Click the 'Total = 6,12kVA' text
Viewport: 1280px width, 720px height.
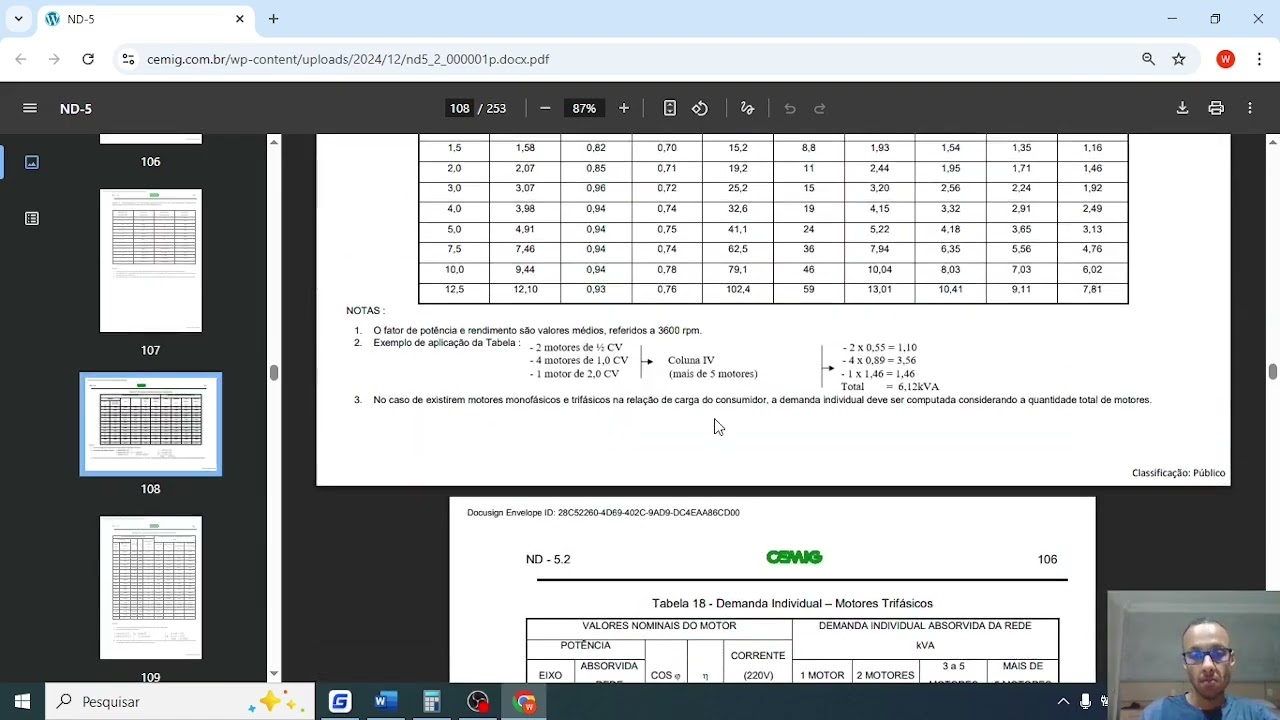(890, 387)
